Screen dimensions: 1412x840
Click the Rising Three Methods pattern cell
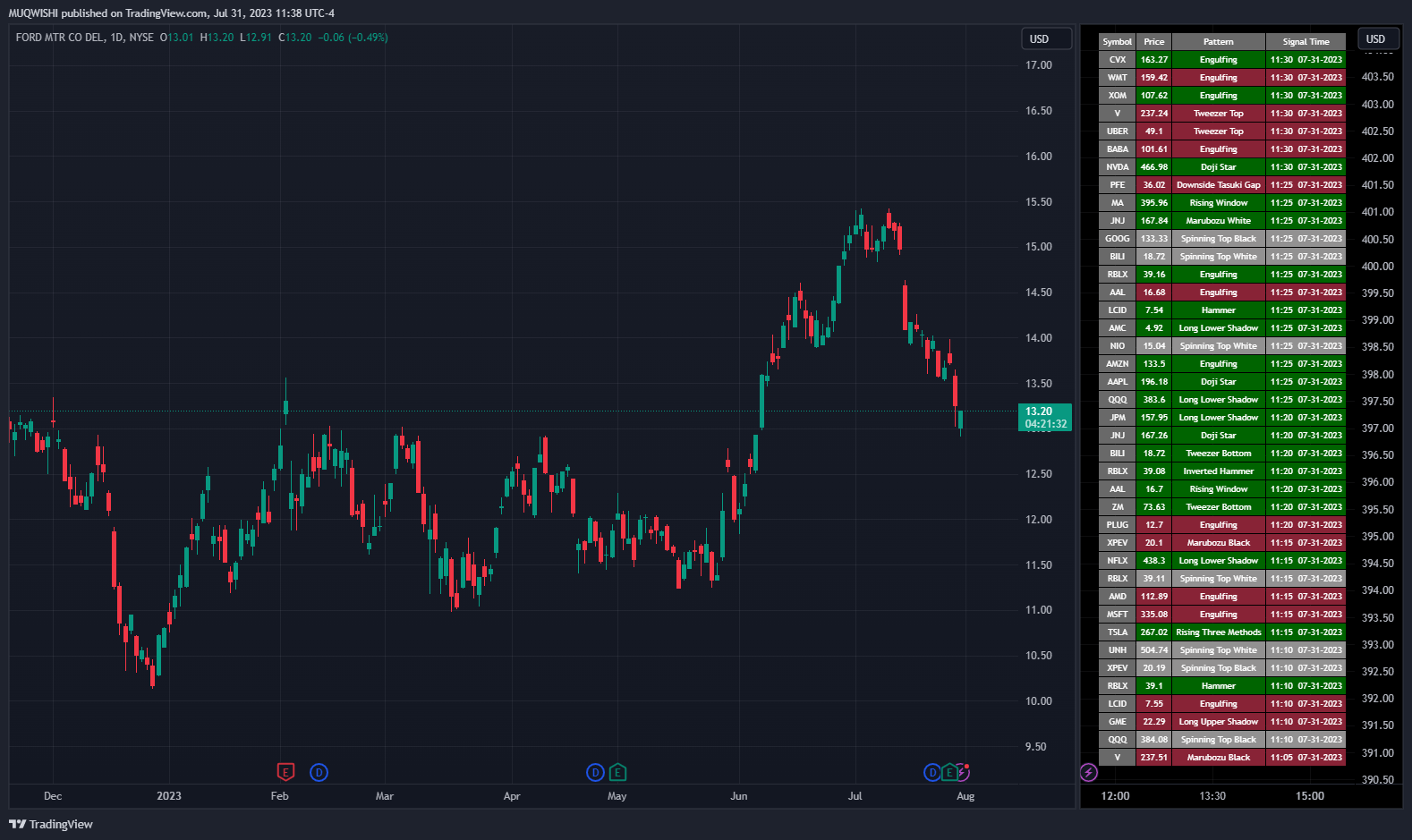coord(1219,632)
